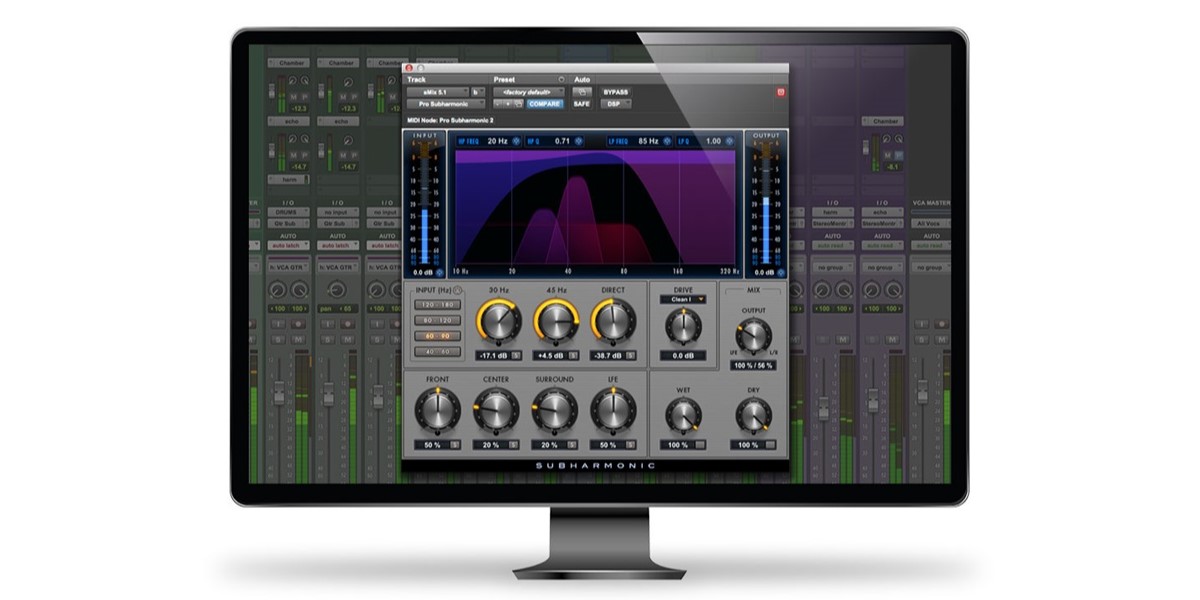Image resolution: width=1200 pixels, height=600 pixels.
Task: Click the previous preset minus button
Action: (x=499, y=103)
